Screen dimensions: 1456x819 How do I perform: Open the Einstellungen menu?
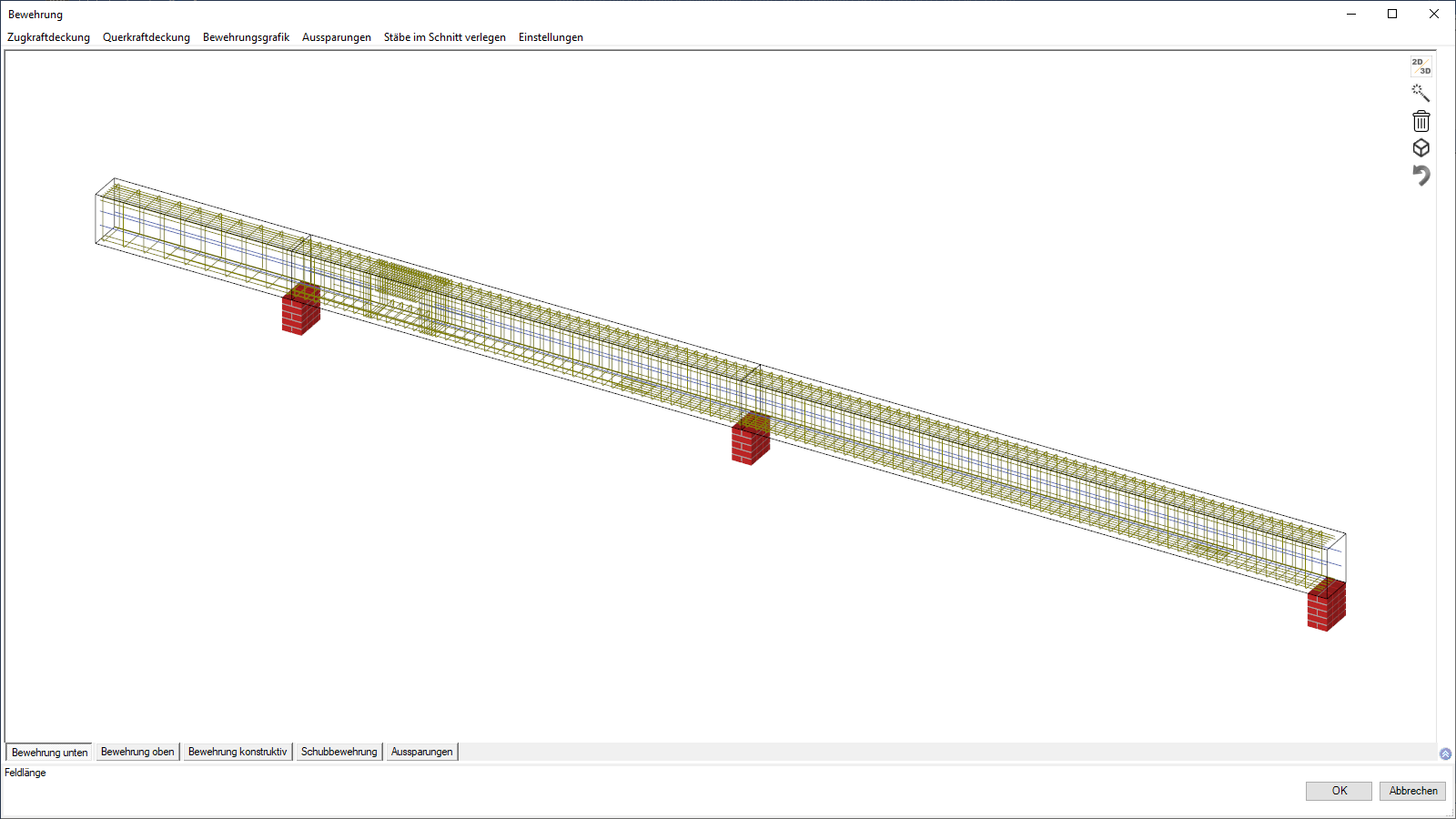click(551, 37)
